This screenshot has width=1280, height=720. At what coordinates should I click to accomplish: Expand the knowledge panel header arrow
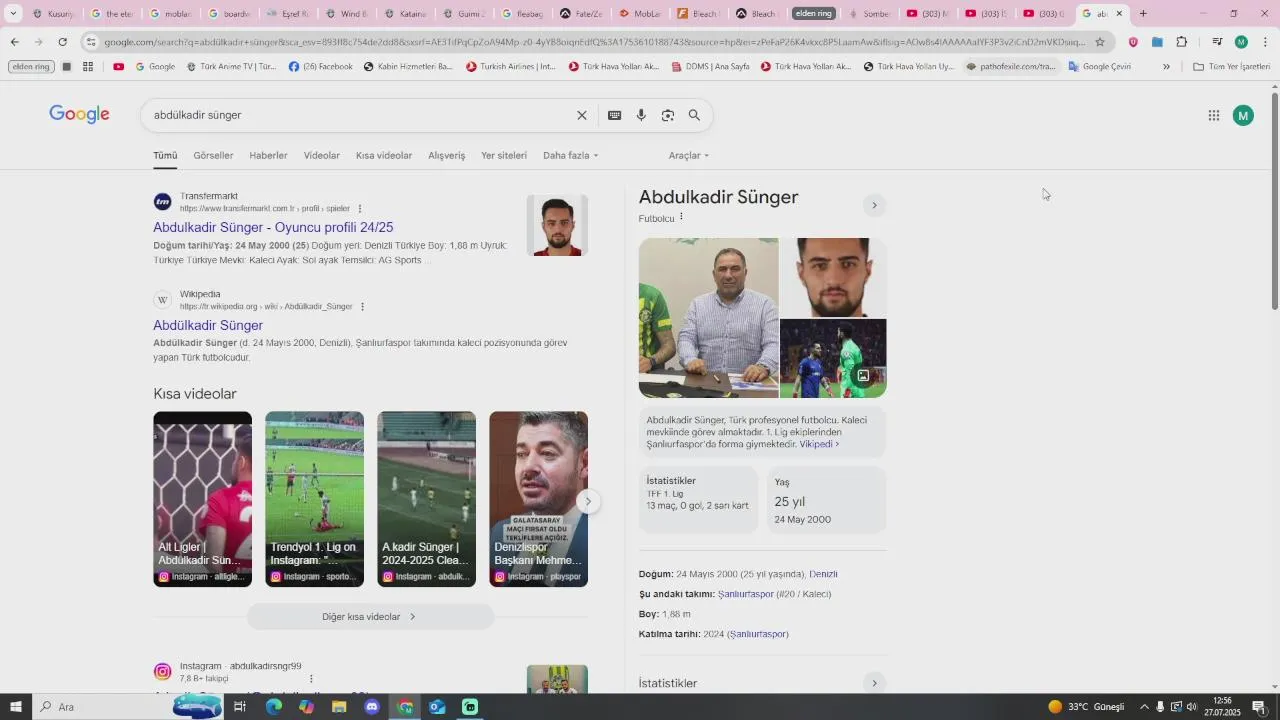[x=874, y=205]
